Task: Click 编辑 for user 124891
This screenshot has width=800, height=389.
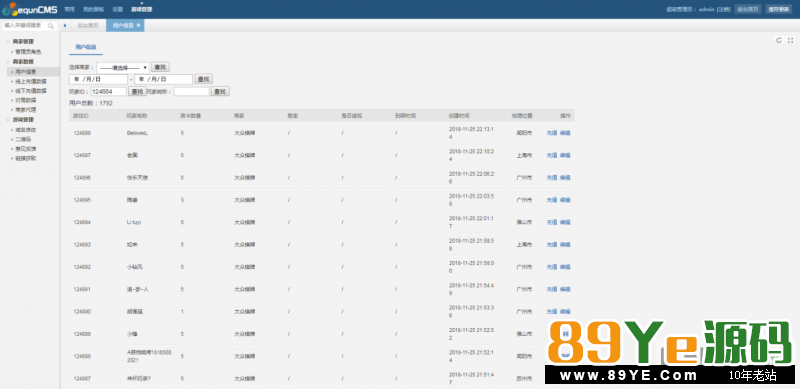Action: click(x=565, y=289)
